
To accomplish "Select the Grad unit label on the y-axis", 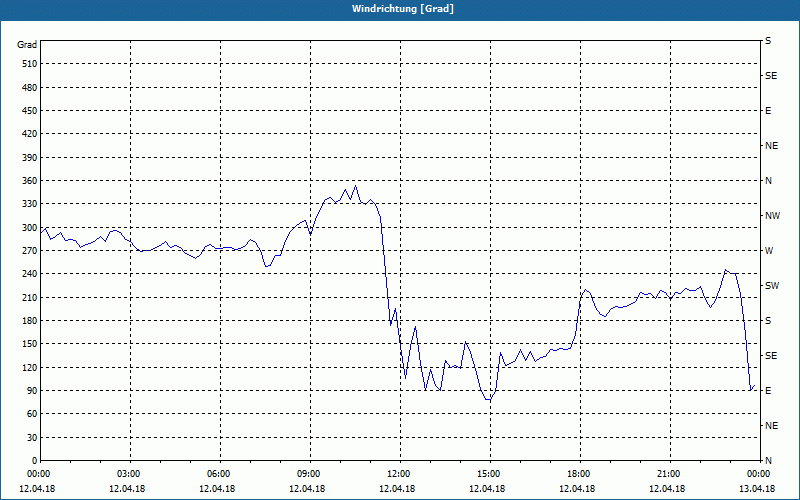I will (27, 45).
